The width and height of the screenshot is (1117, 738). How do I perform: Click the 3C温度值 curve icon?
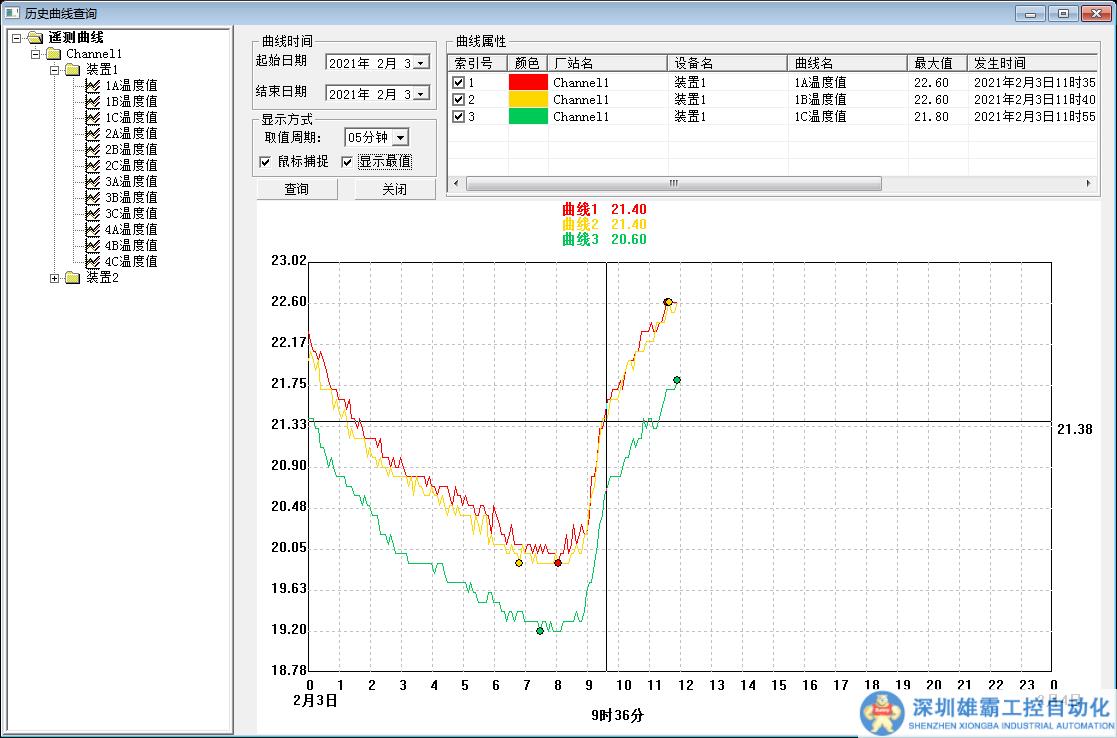pyautogui.click(x=93, y=214)
